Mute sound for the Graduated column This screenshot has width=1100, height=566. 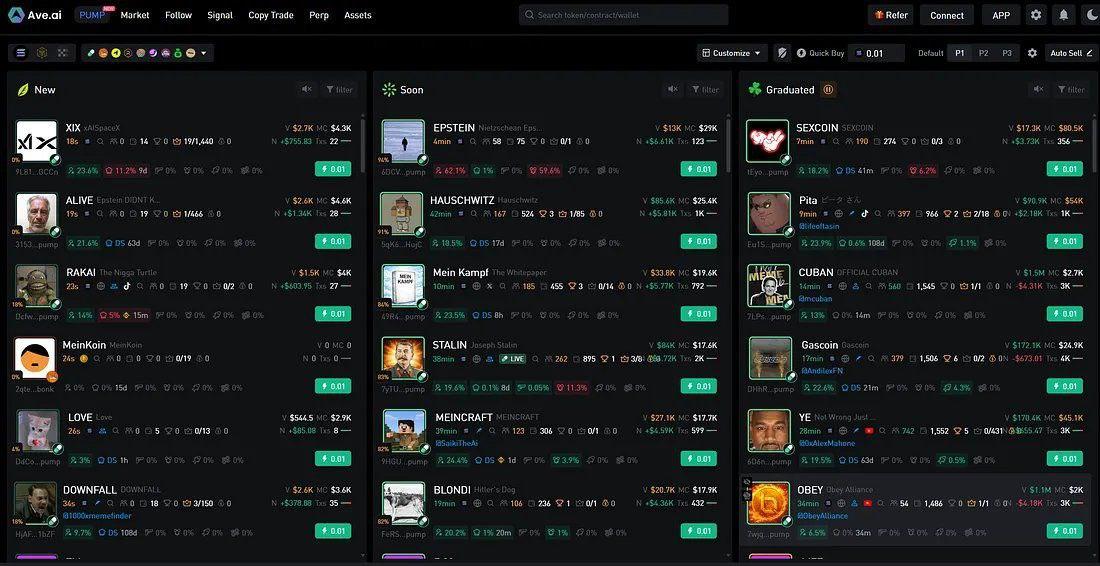(x=1038, y=89)
